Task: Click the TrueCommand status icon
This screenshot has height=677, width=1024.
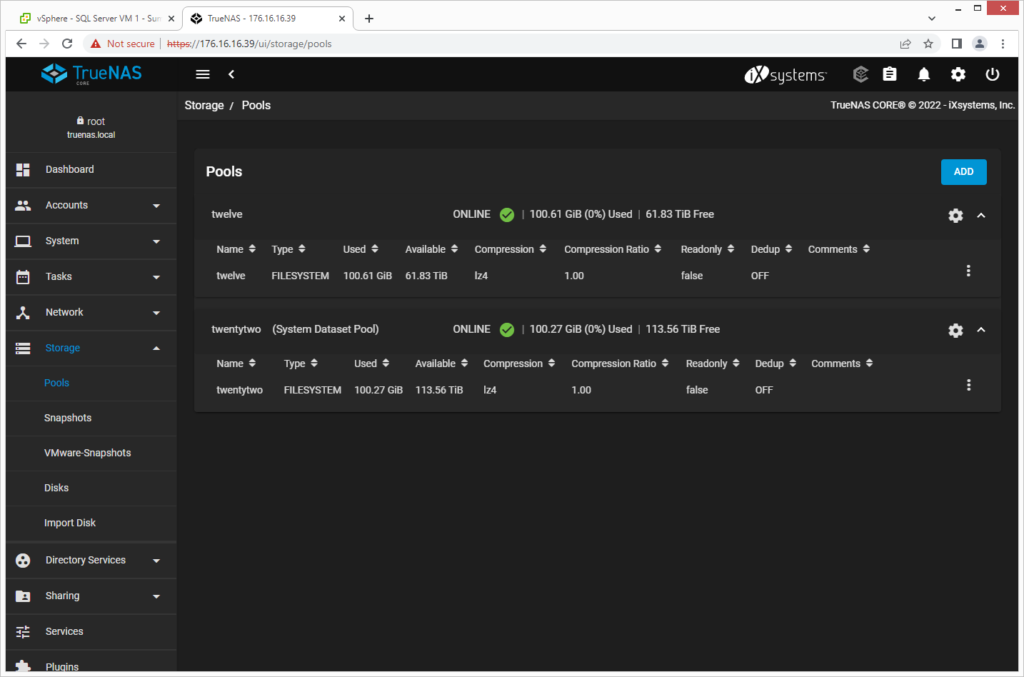Action: click(x=860, y=74)
